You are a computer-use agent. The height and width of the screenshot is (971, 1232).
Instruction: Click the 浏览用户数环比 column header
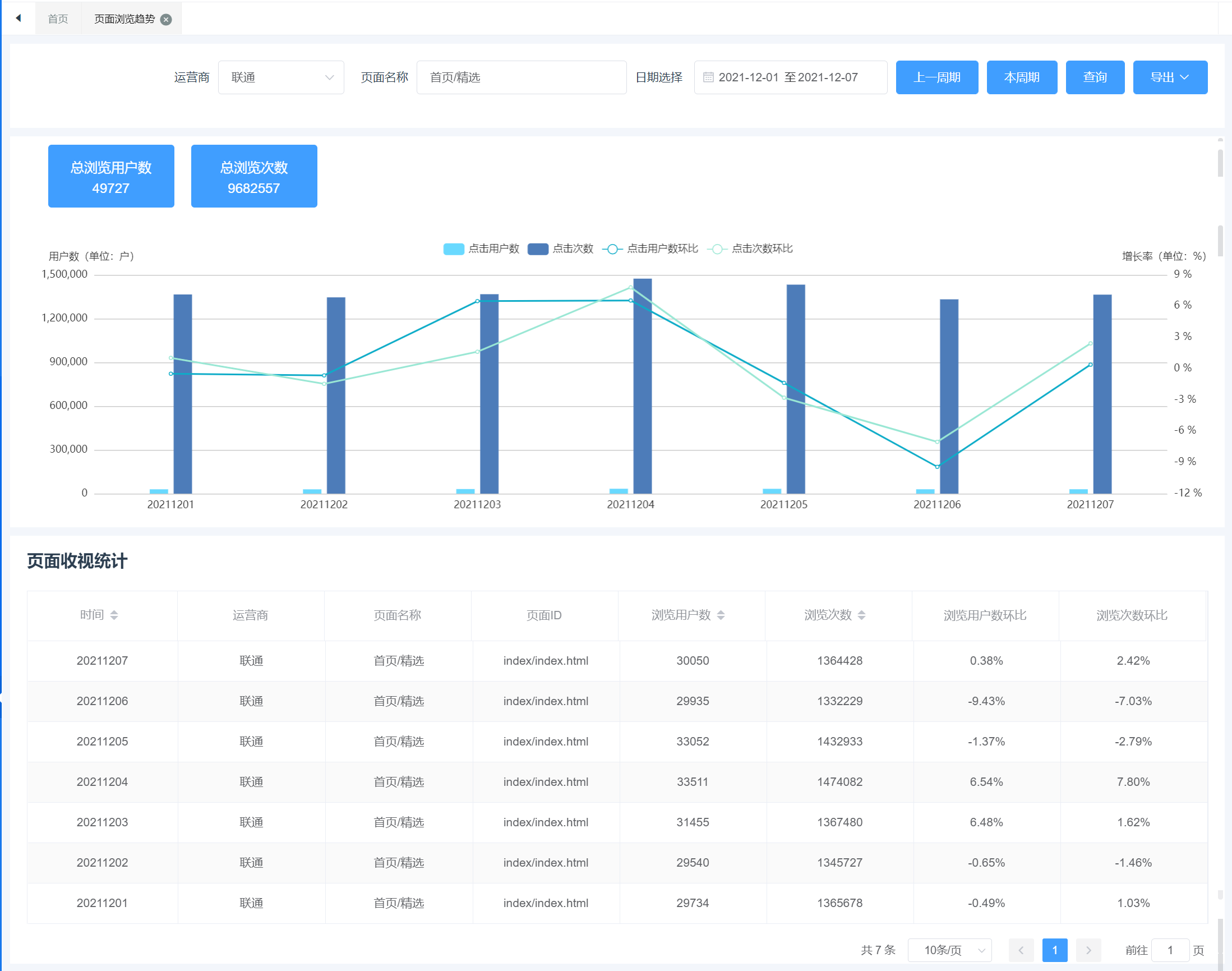(x=985, y=615)
